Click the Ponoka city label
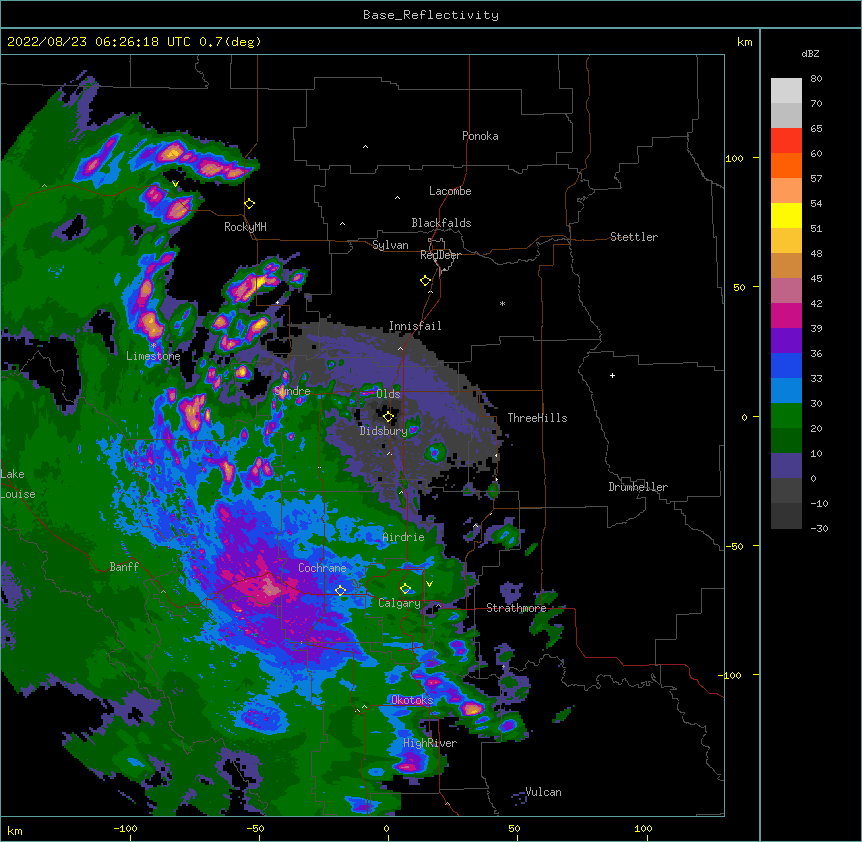The width and height of the screenshot is (862, 842). tap(480, 136)
